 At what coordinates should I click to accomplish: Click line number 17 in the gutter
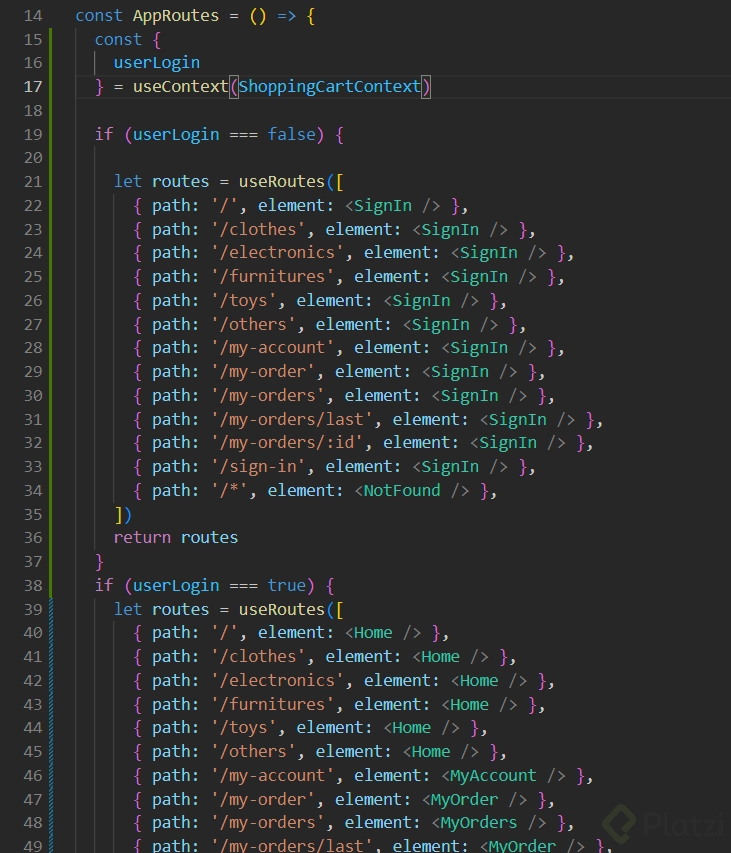(33, 86)
